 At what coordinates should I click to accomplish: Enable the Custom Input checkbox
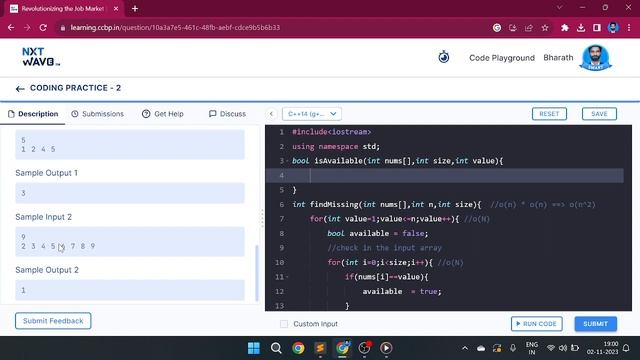284,324
